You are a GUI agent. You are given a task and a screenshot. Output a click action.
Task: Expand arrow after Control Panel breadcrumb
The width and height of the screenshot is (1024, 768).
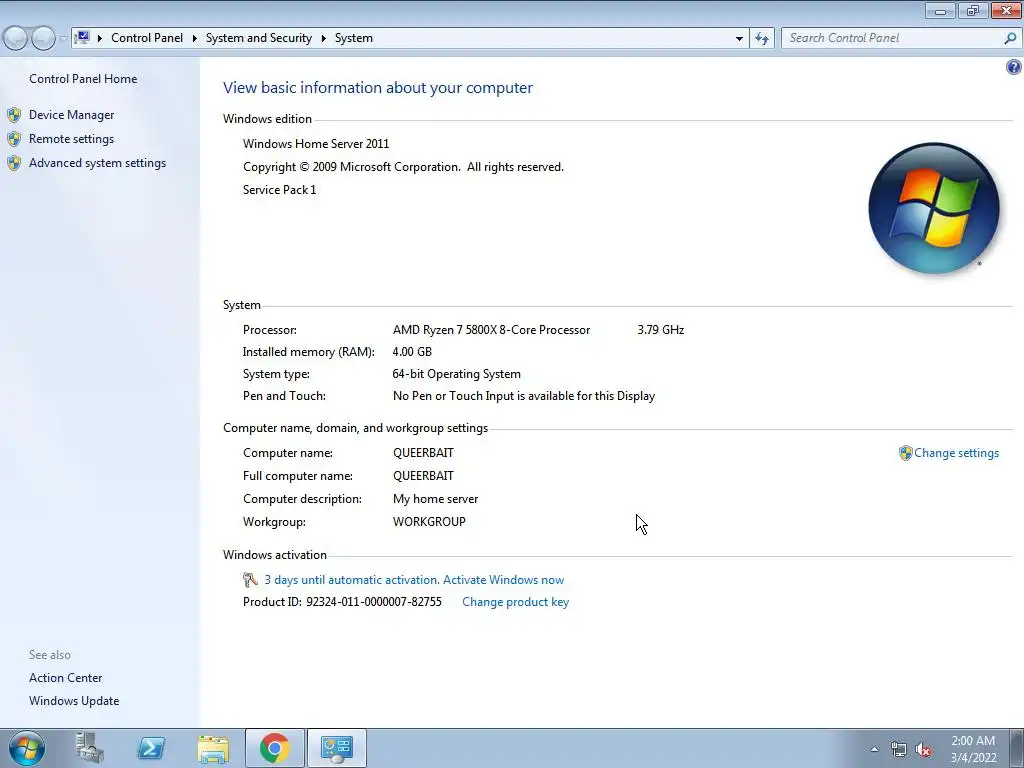click(195, 39)
